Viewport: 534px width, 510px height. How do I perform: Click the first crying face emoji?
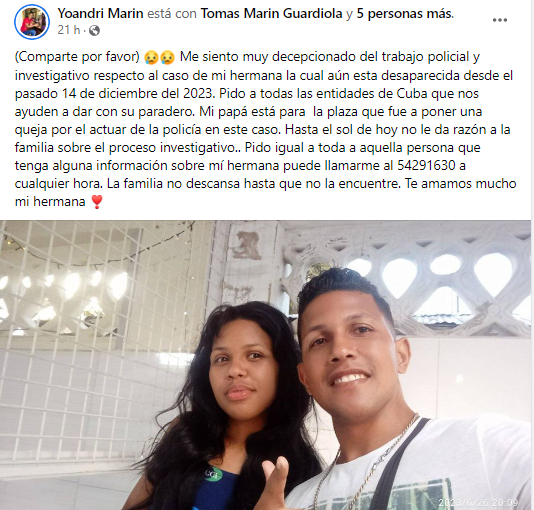(151, 57)
